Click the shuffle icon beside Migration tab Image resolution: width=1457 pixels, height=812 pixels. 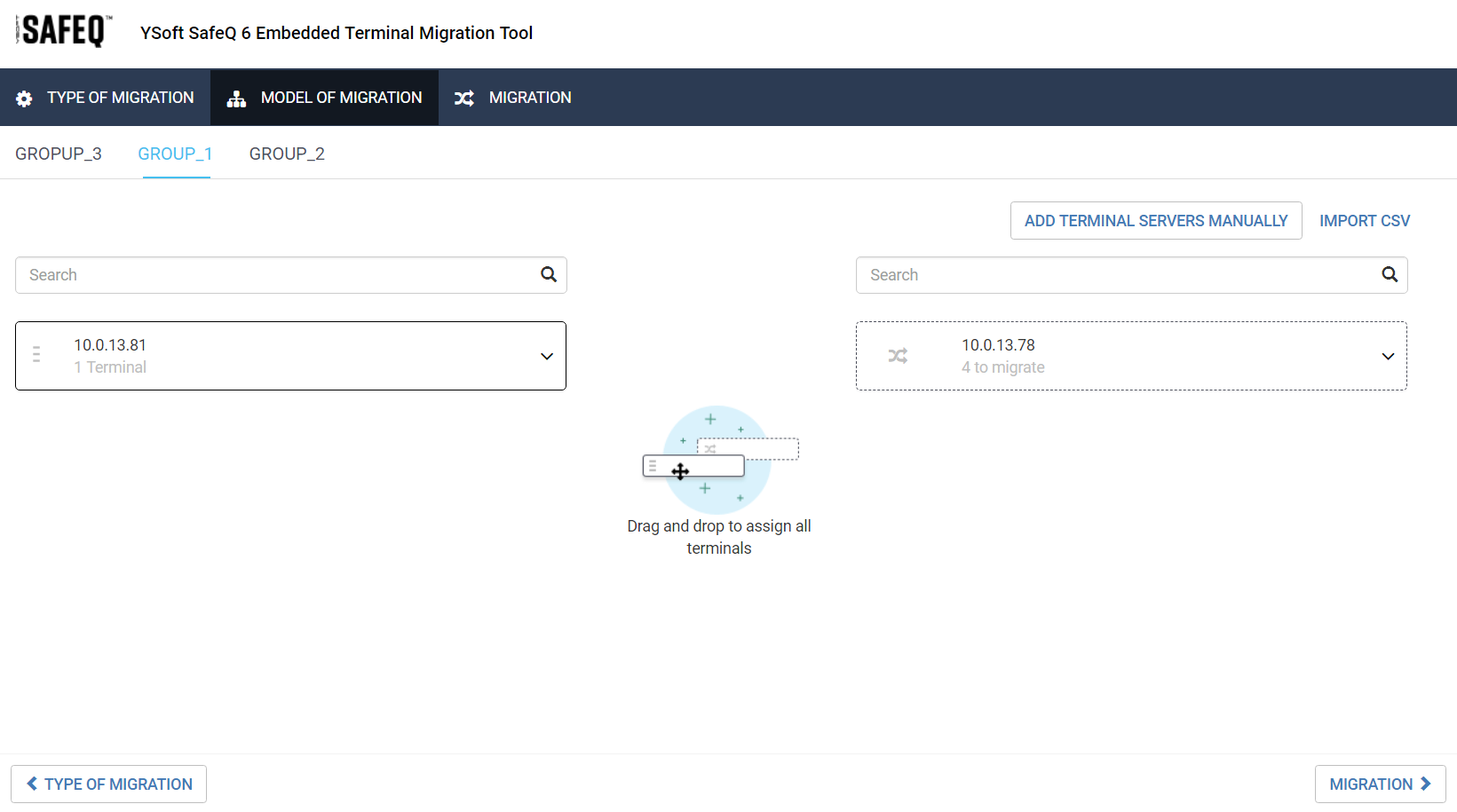click(x=464, y=99)
